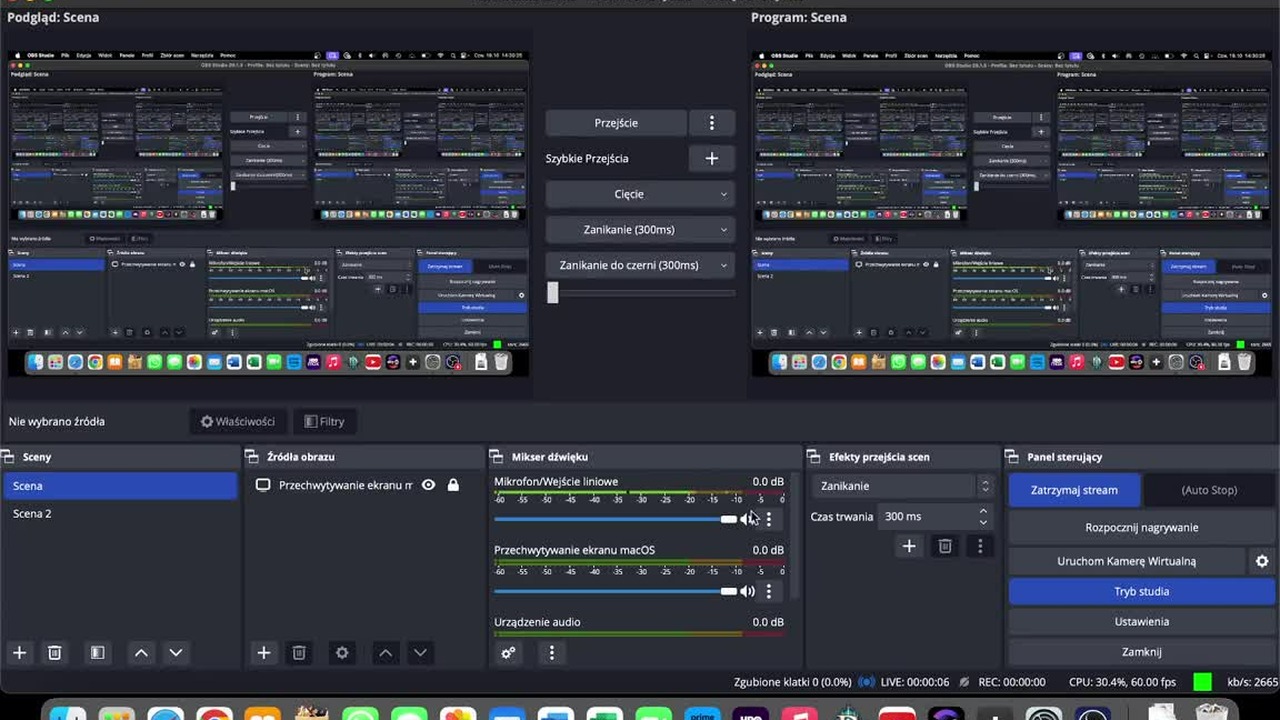Mute Przechwytywanie ekranu macOS audio speaker

pos(747,591)
